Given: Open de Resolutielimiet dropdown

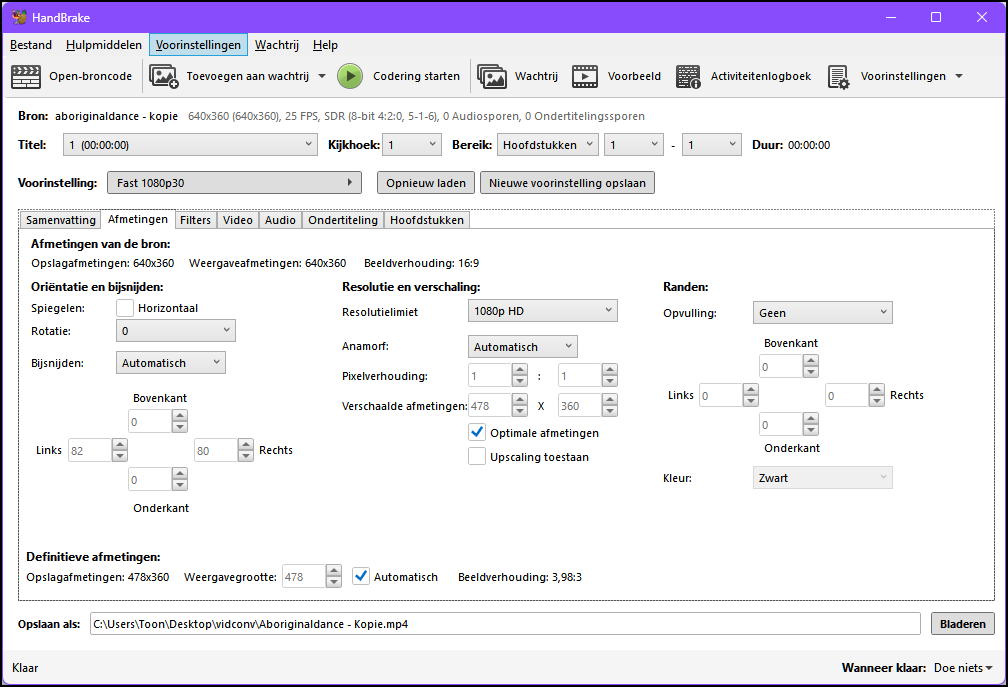Looking at the screenshot, I should tap(542, 310).
